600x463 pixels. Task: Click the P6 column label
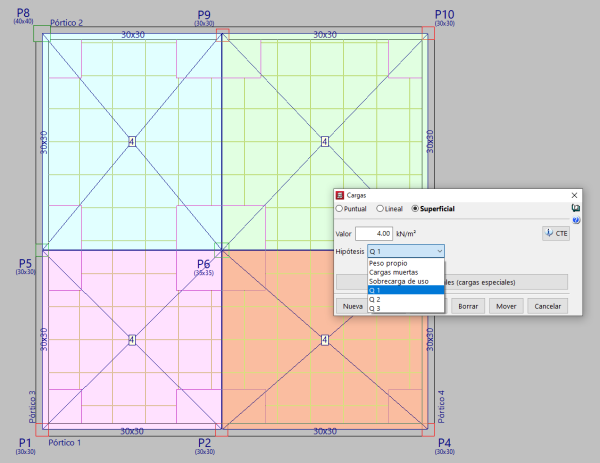pos(204,264)
